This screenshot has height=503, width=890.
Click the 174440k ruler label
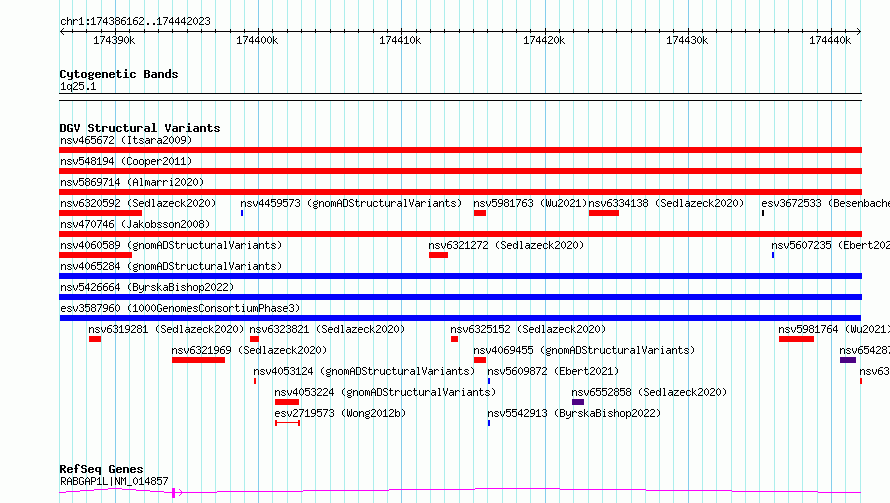click(x=830, y=40)
